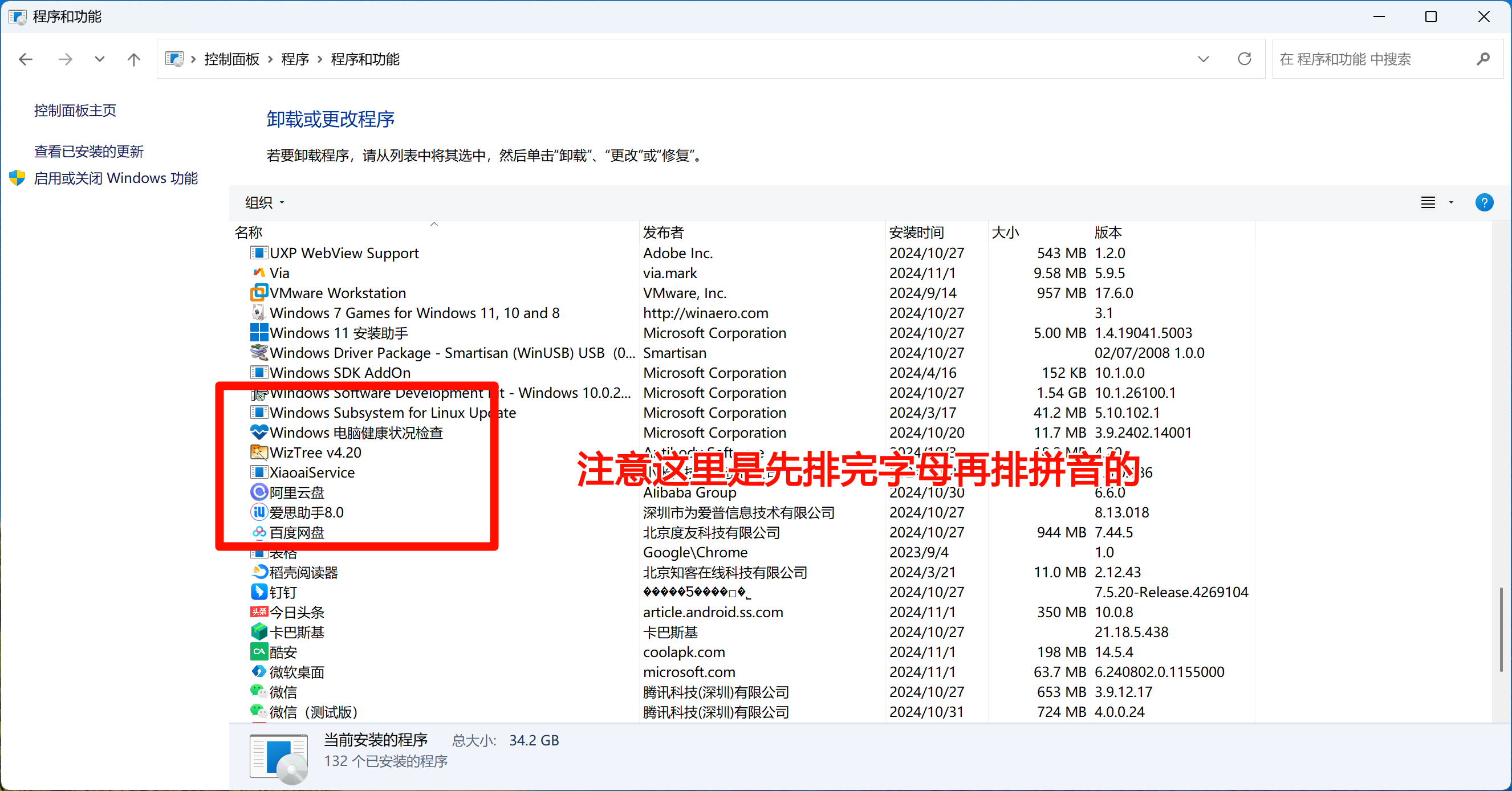The height and width of the screenshot is (791, 1512).
Task: Click the change view icon
Action: click(1428, 202)
